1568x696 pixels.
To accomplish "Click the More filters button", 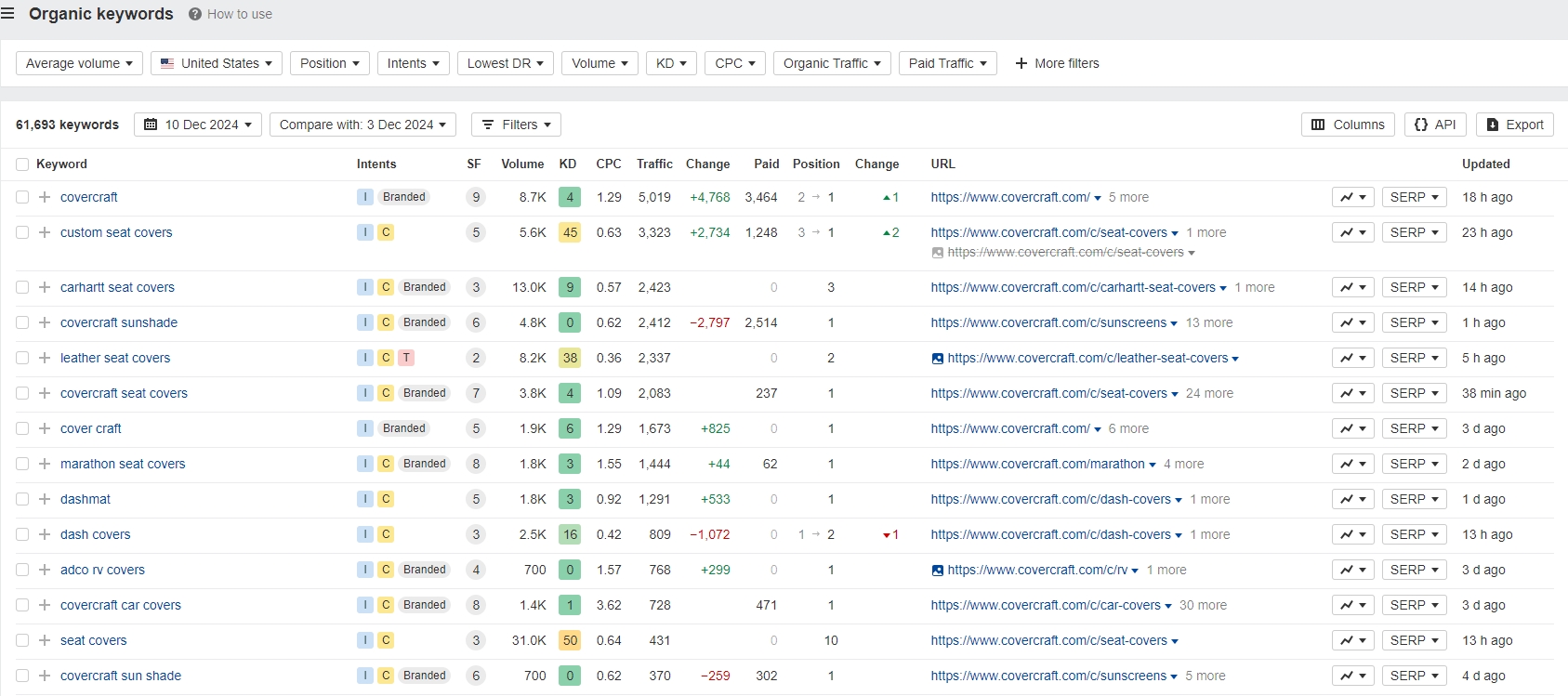I will pos(1057,63).
